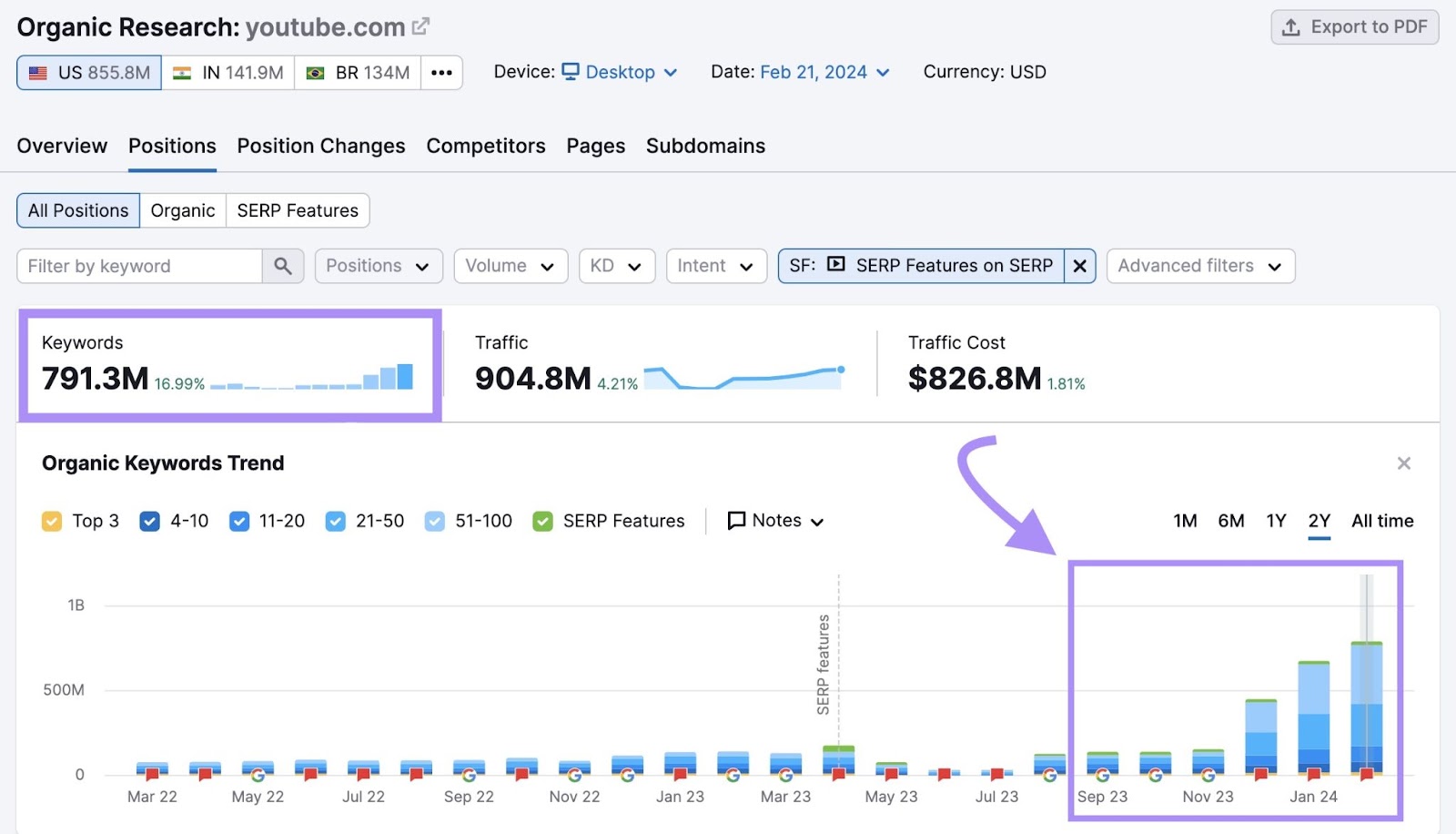This screenshot has width=1456, height=834.
Task: Click the desktop monitor device icon
Action: (571, 72)
